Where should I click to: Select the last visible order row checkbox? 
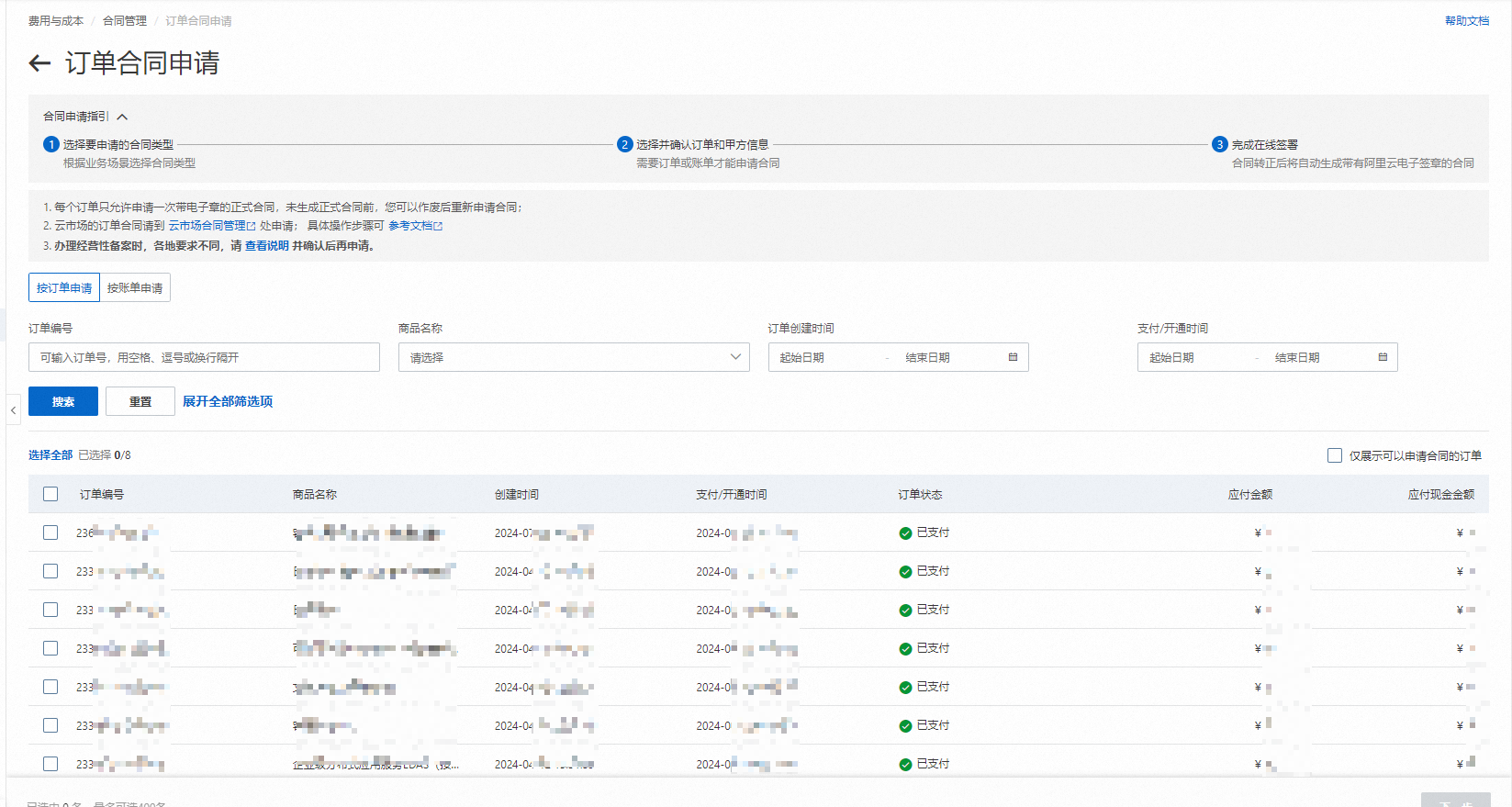(50, 764)
